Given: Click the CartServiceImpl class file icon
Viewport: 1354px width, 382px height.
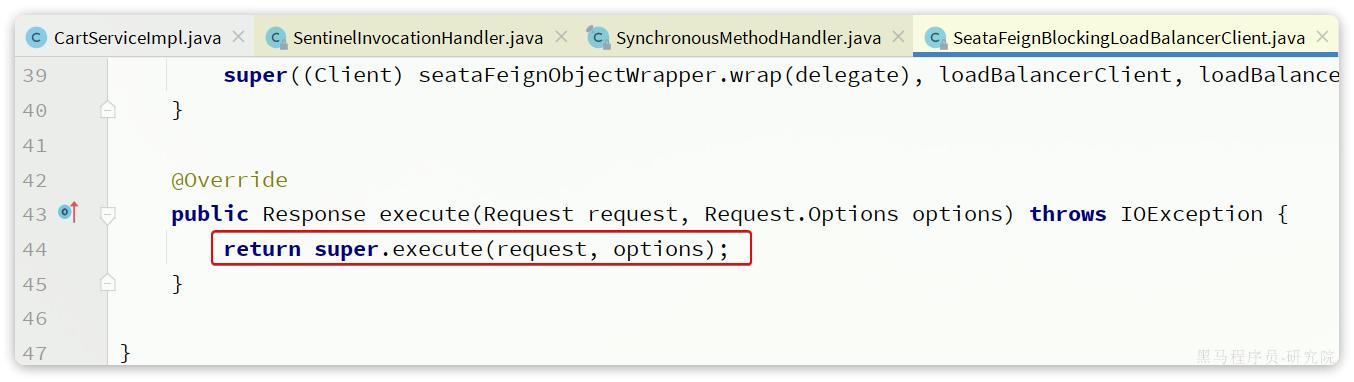Looking at the screenshot, I should point(37,38).
